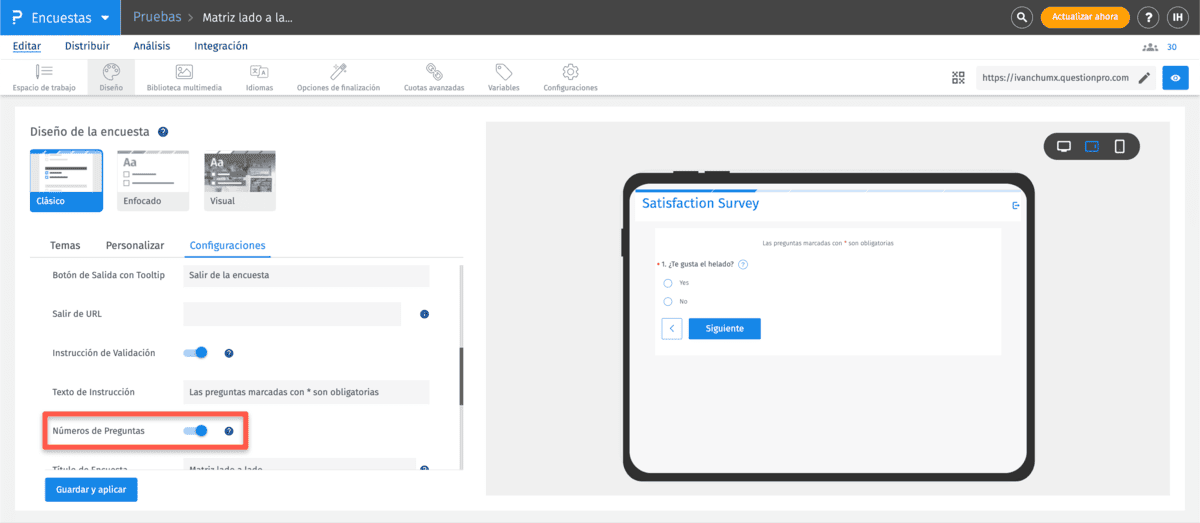
Task: Click the back arrow button in preview
Action: point(672,328)
